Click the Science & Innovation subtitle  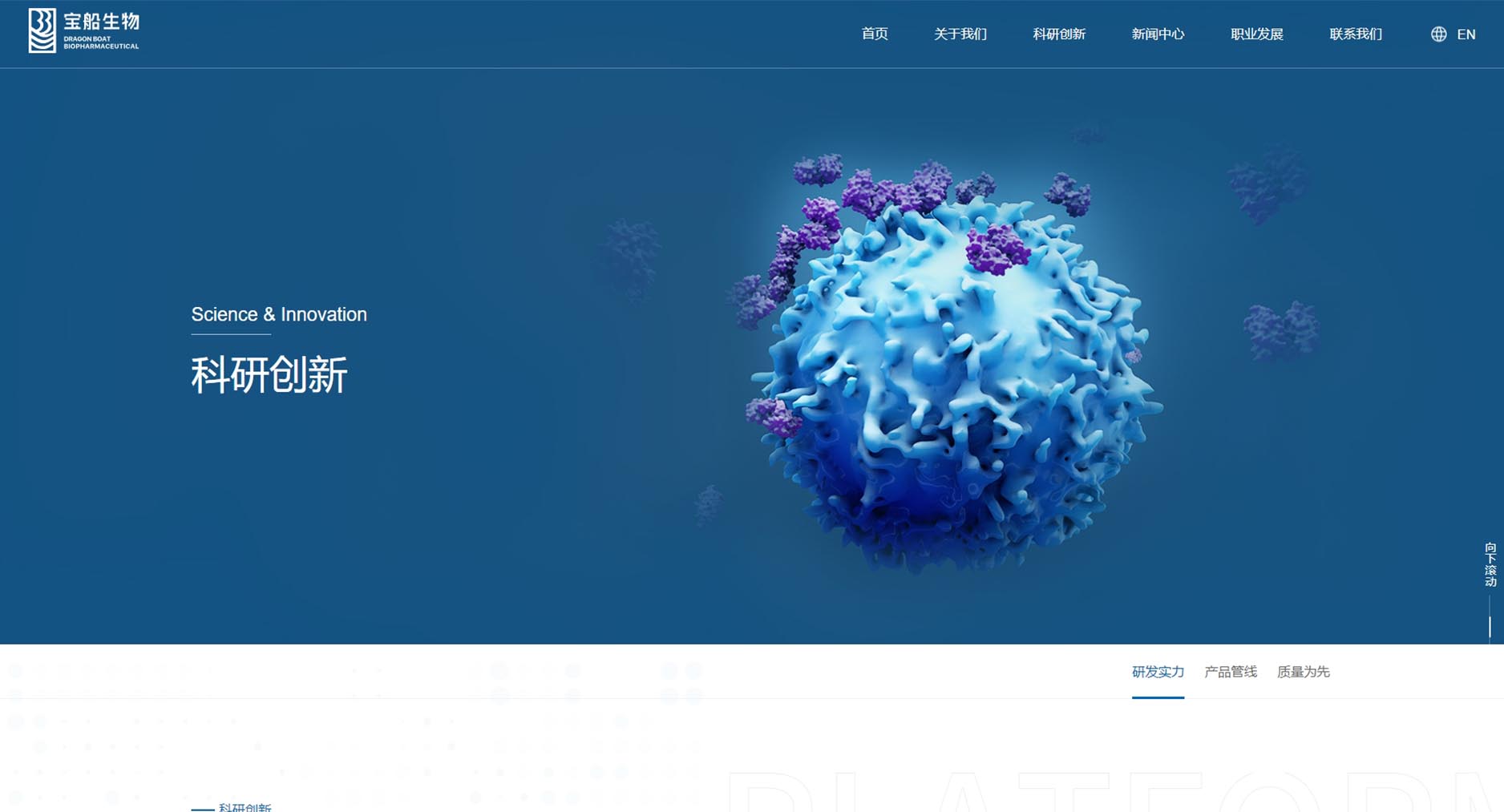(278, 314)
